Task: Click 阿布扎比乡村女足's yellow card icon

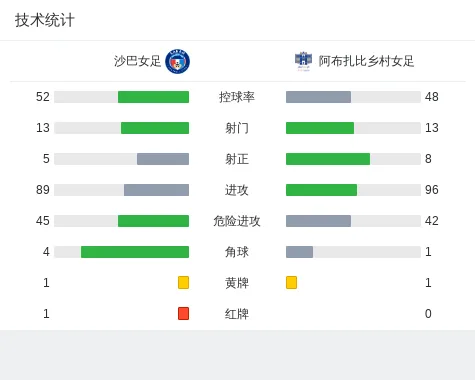Action: point(291,282)
